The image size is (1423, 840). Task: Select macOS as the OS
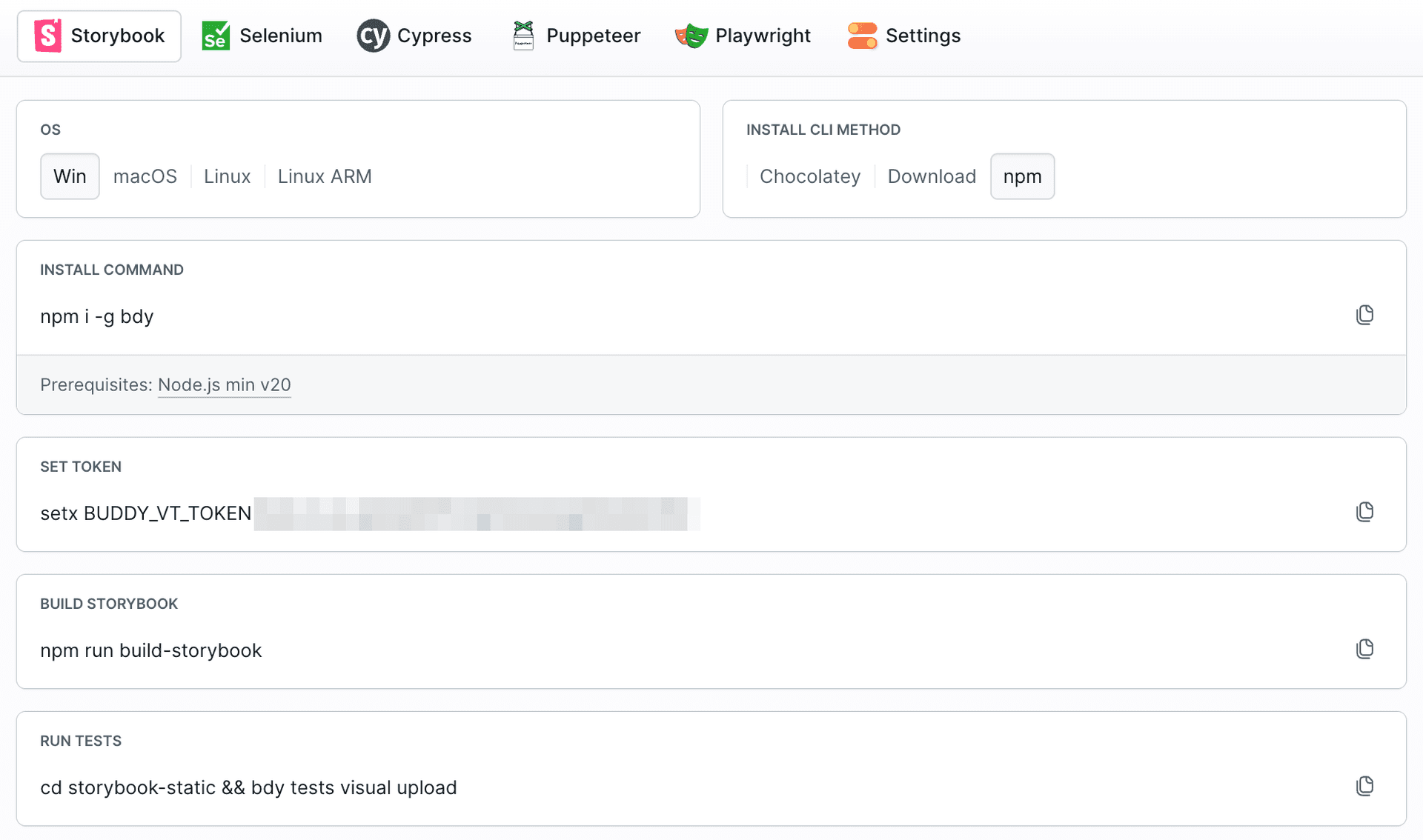coord(145,176)
